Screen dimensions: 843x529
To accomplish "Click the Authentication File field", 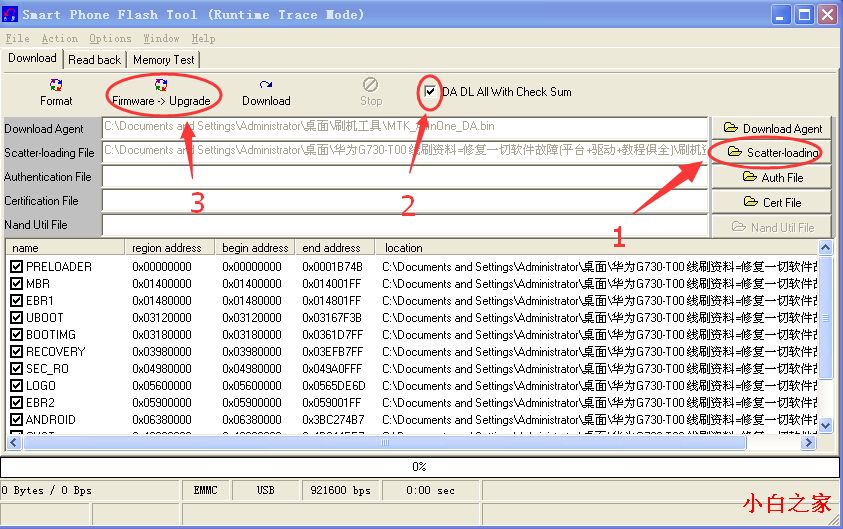I will point(405,176).
